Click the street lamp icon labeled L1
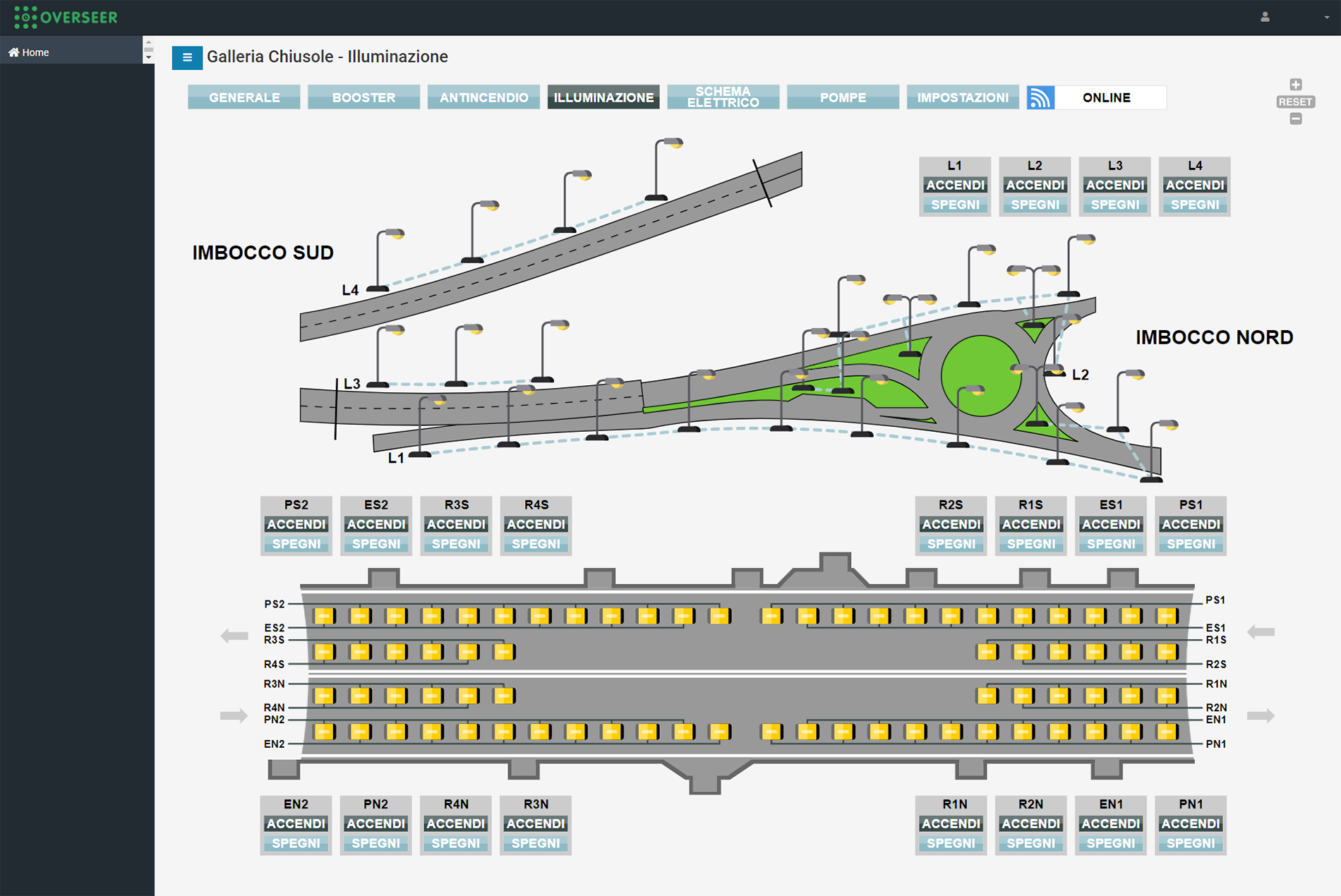 [x=428, y=426]
